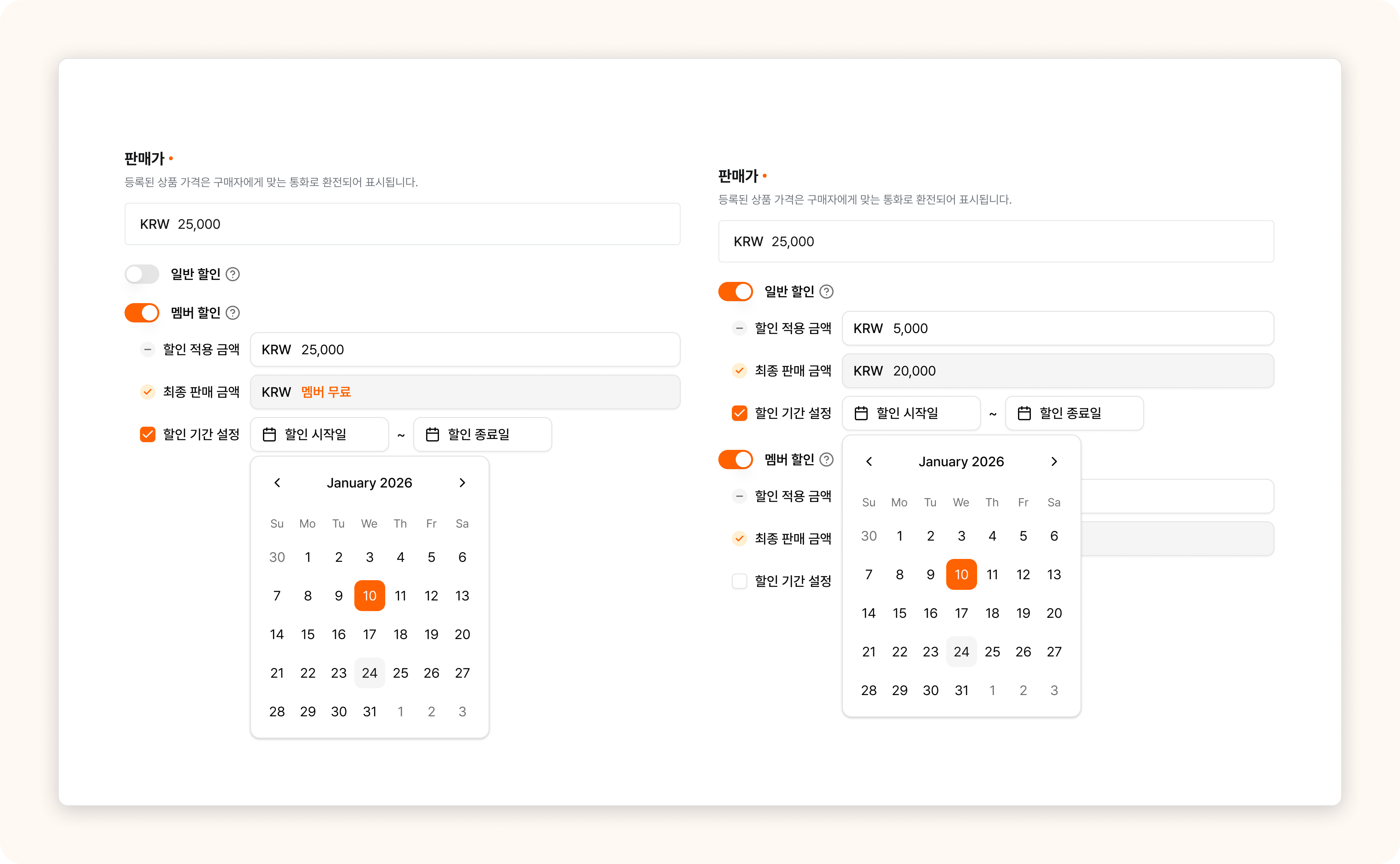Select January 24 in left calendar
The height and width of the screenshot is (864, 1400).
click(x=370, y=673)
